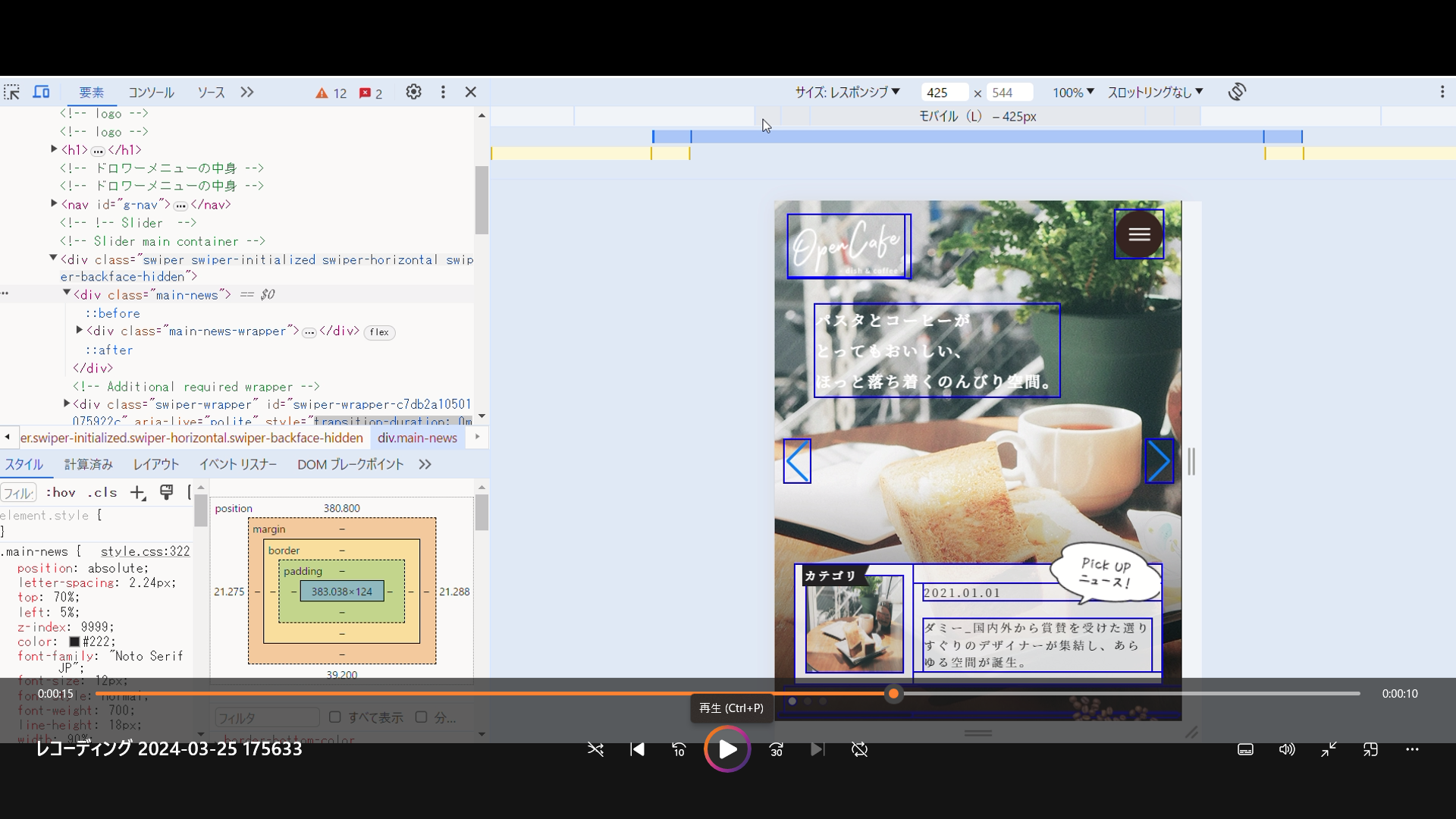Open the サイズ レスポンシブ dropdown

pyautogui.click(x=847, y=92)
